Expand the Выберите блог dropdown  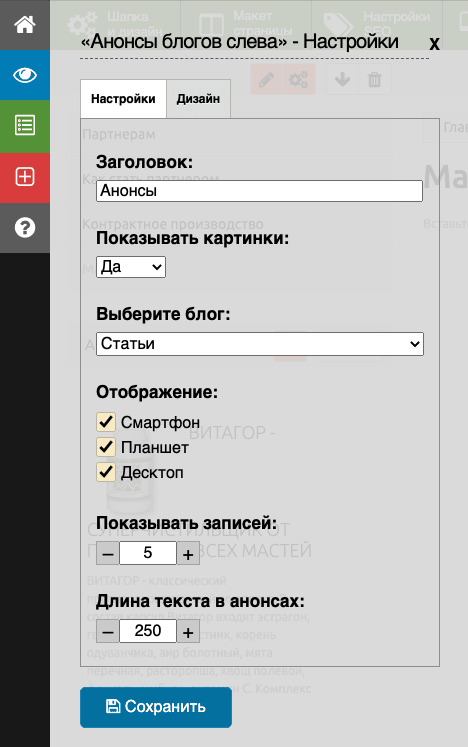[260, 343]
